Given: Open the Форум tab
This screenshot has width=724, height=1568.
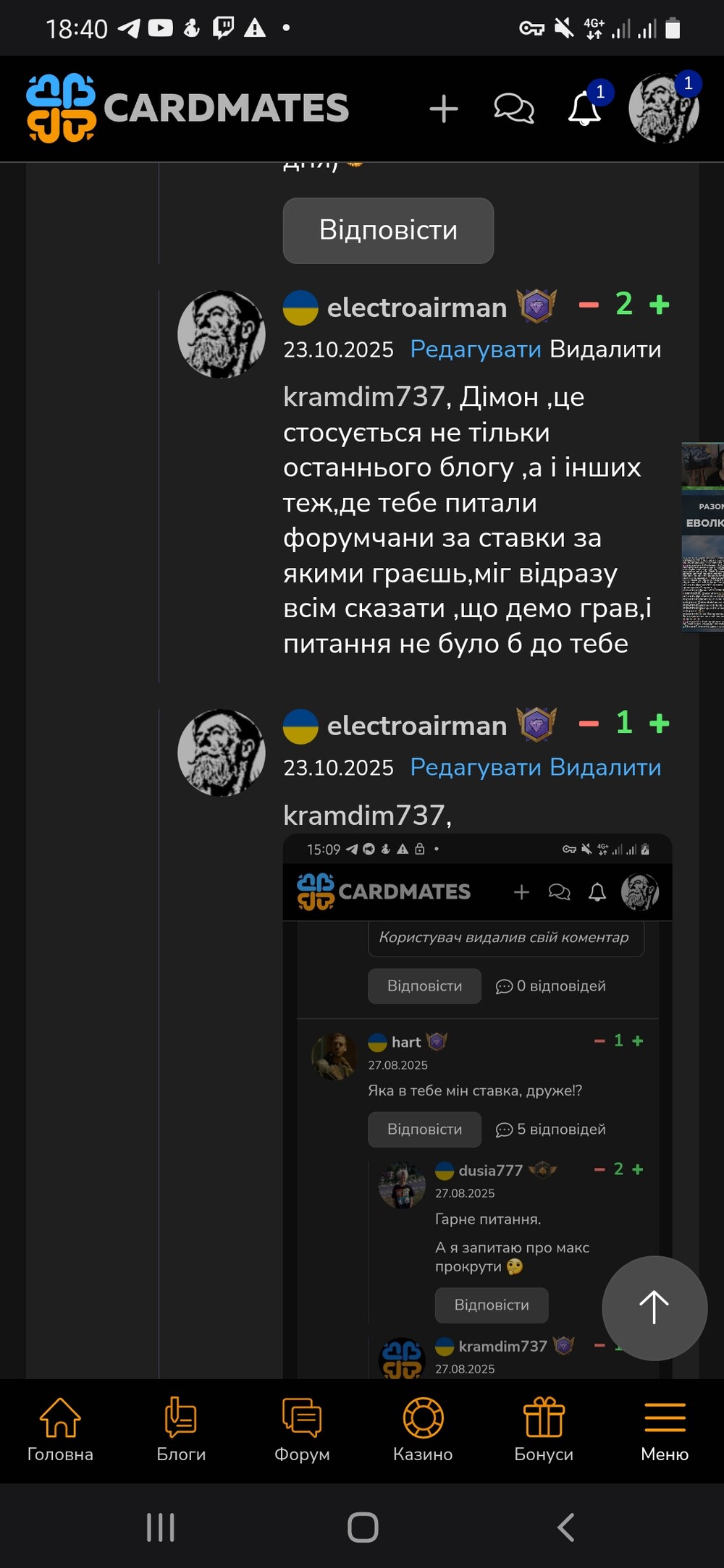Looking at the screenshot, I should click(x=302, y=1429).
